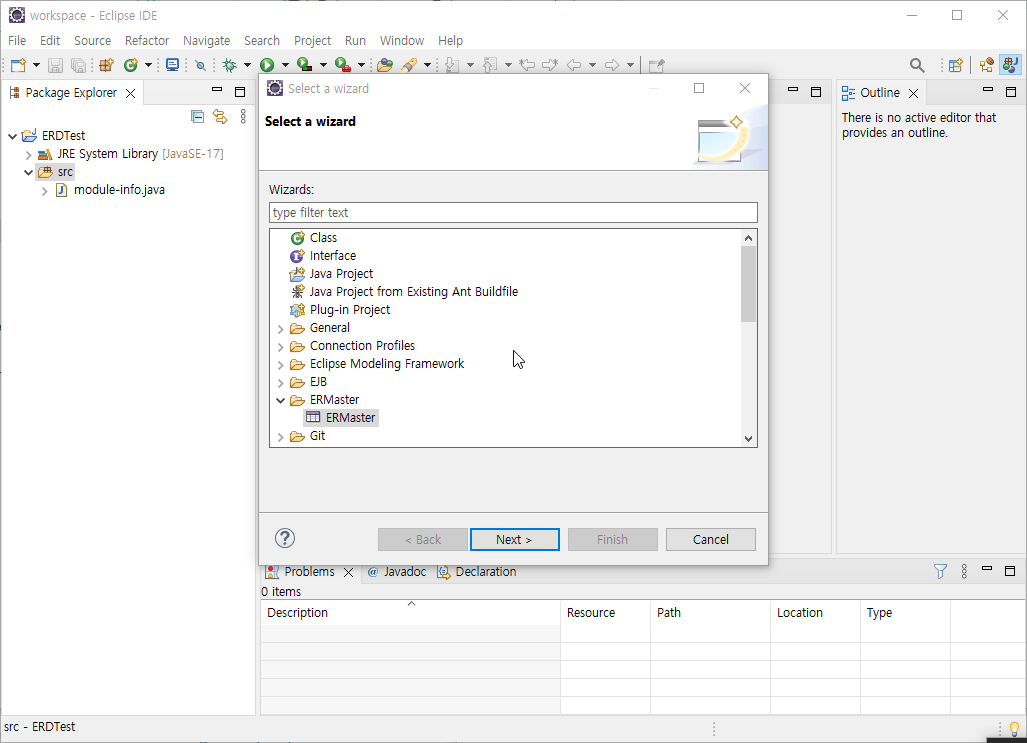Open the Project menu

tap(312, 41)
